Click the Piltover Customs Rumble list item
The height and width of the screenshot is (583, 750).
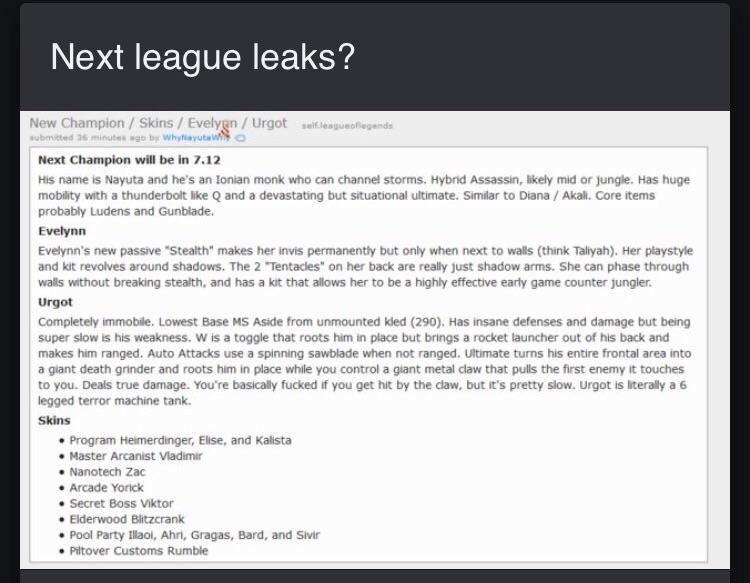click(x=139, y=550)
